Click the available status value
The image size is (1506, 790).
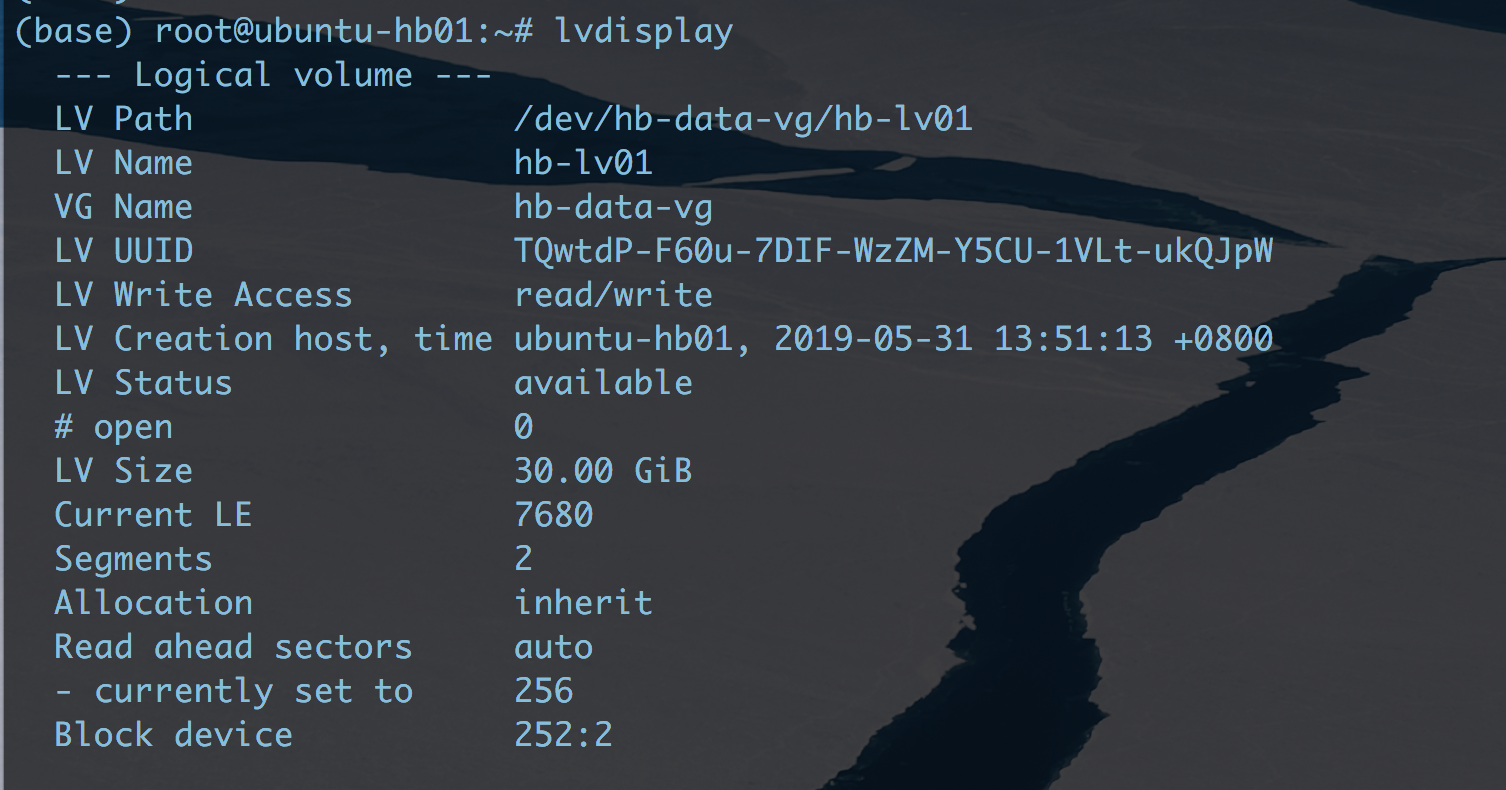tap(603, 383)
